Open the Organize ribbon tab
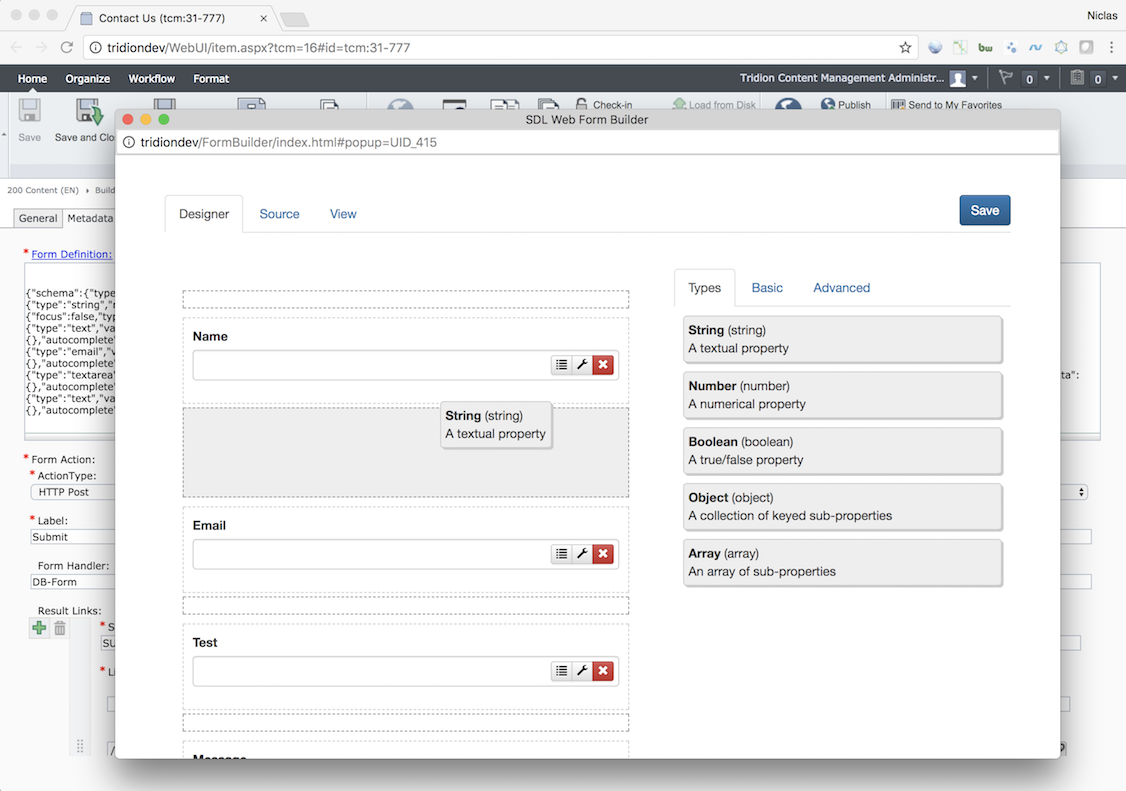The image size is (1126, 791). [88, 78]
